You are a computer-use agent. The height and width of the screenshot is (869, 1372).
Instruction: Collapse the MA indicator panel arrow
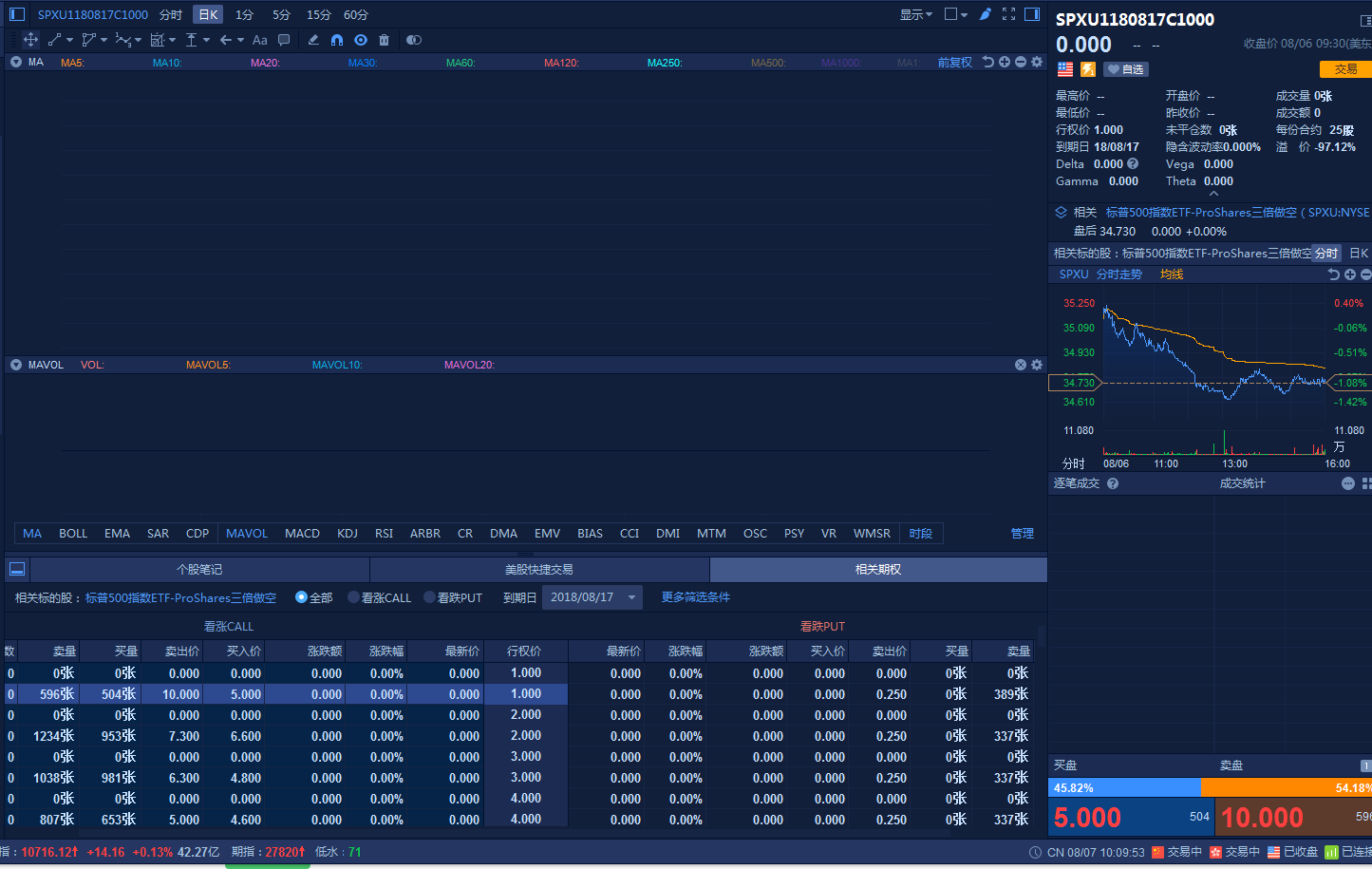[16, 62]
